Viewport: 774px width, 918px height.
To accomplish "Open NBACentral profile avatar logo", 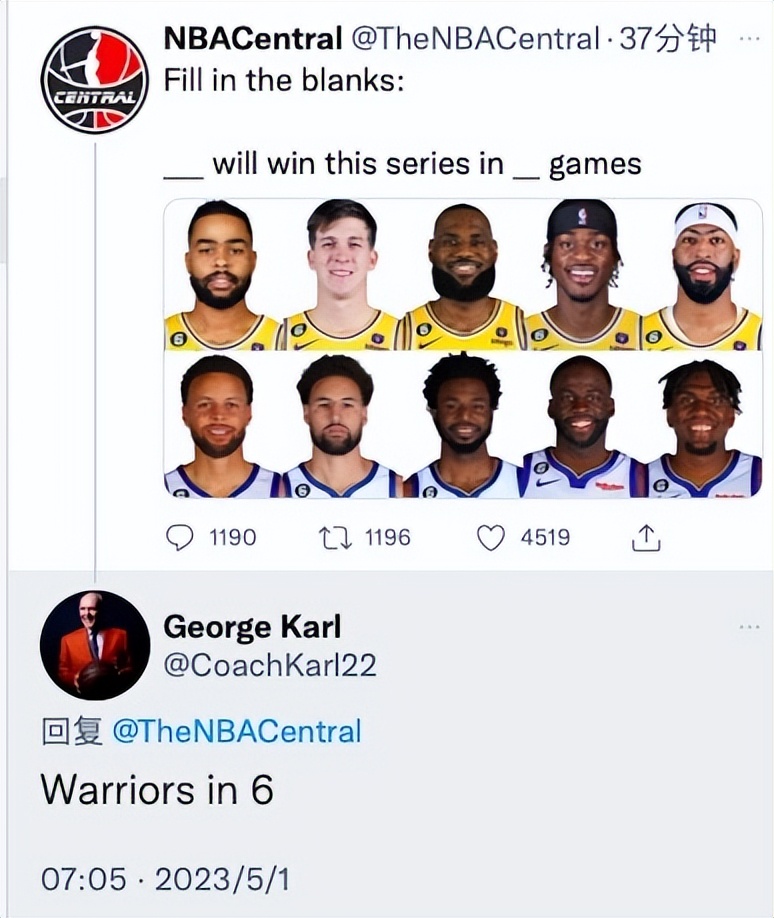I will click(95, 80).
